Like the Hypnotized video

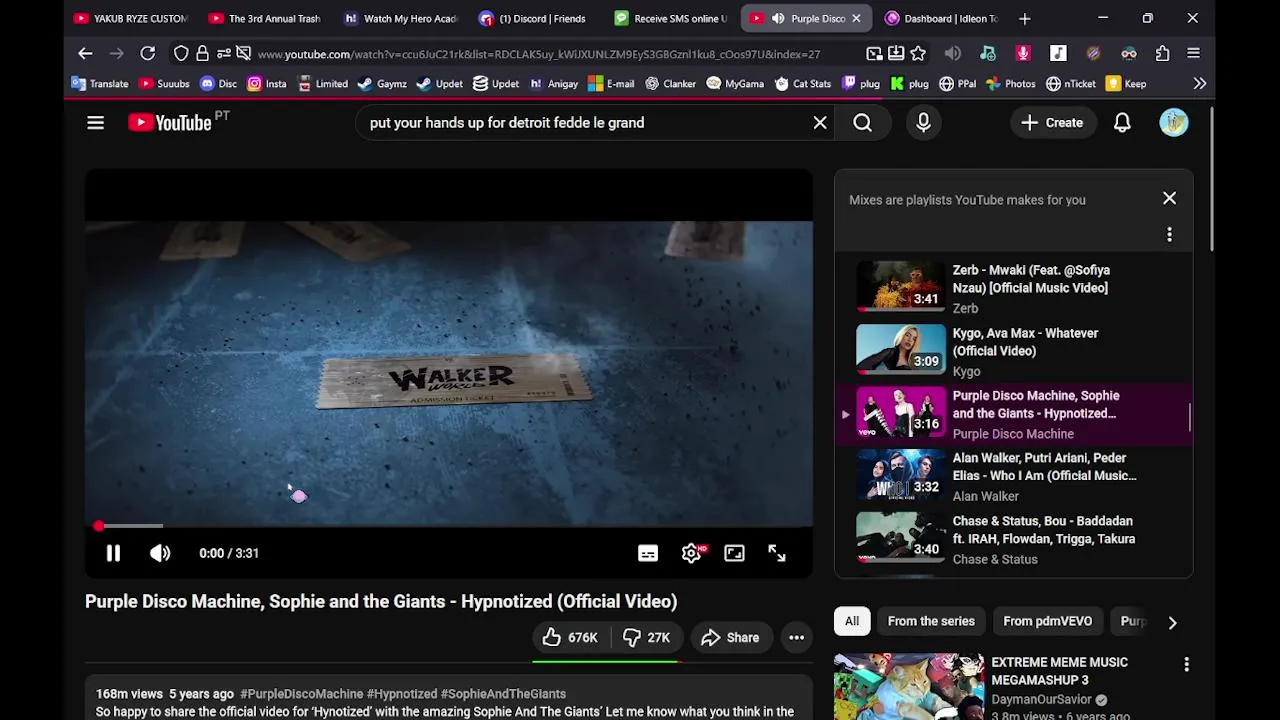tap(570, 637)
